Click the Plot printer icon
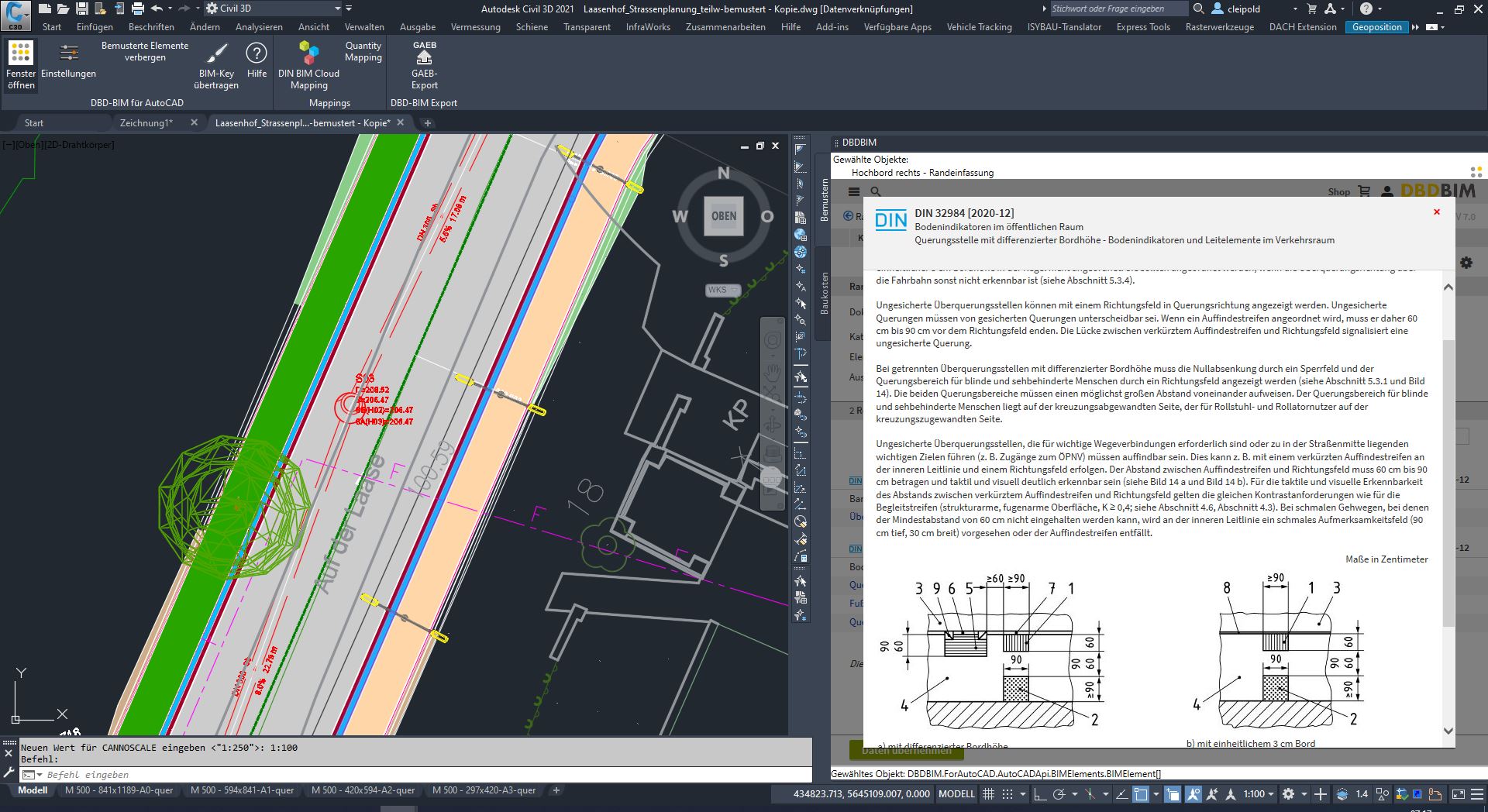Viewport: 1488px width, 812px height. (x=137, y=9)
